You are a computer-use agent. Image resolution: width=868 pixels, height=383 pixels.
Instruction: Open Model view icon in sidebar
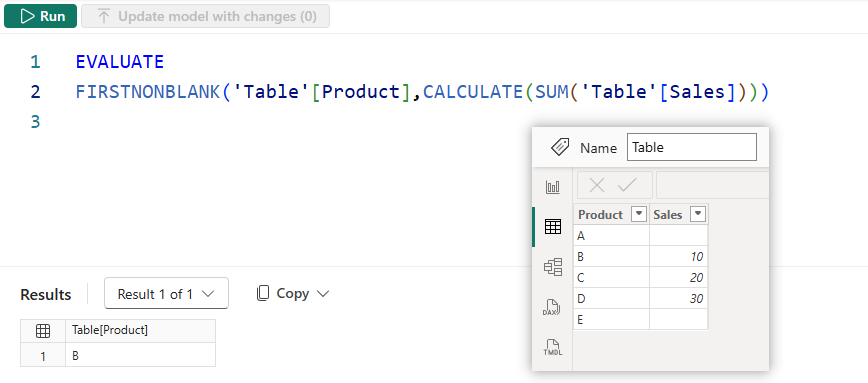click(552, 267)
